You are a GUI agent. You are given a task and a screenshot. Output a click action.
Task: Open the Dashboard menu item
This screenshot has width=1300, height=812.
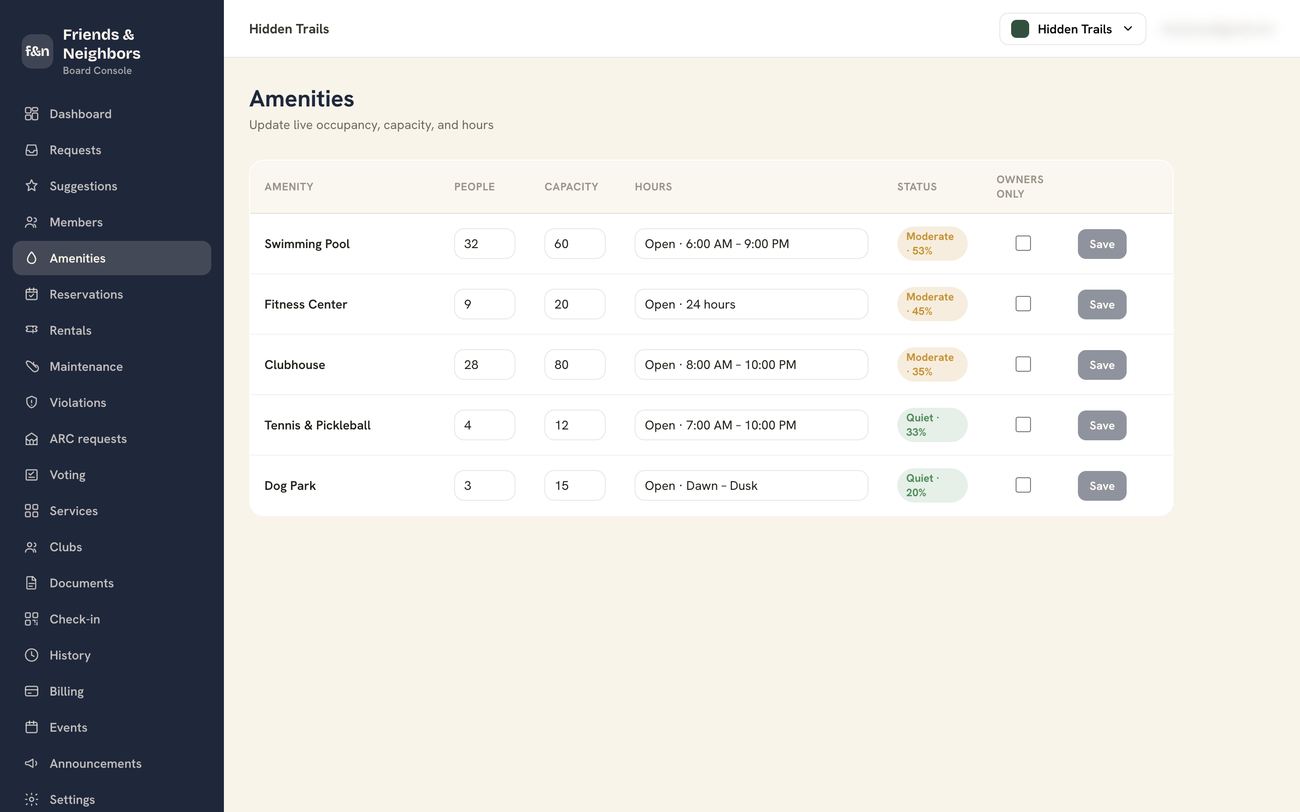112,114
